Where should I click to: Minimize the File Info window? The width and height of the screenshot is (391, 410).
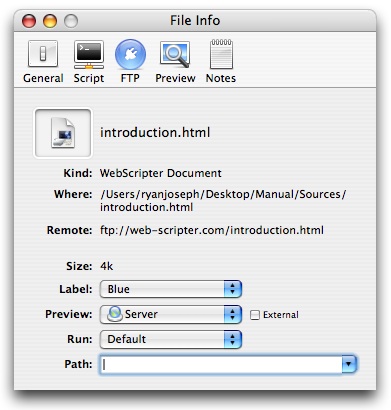[50, 21]
